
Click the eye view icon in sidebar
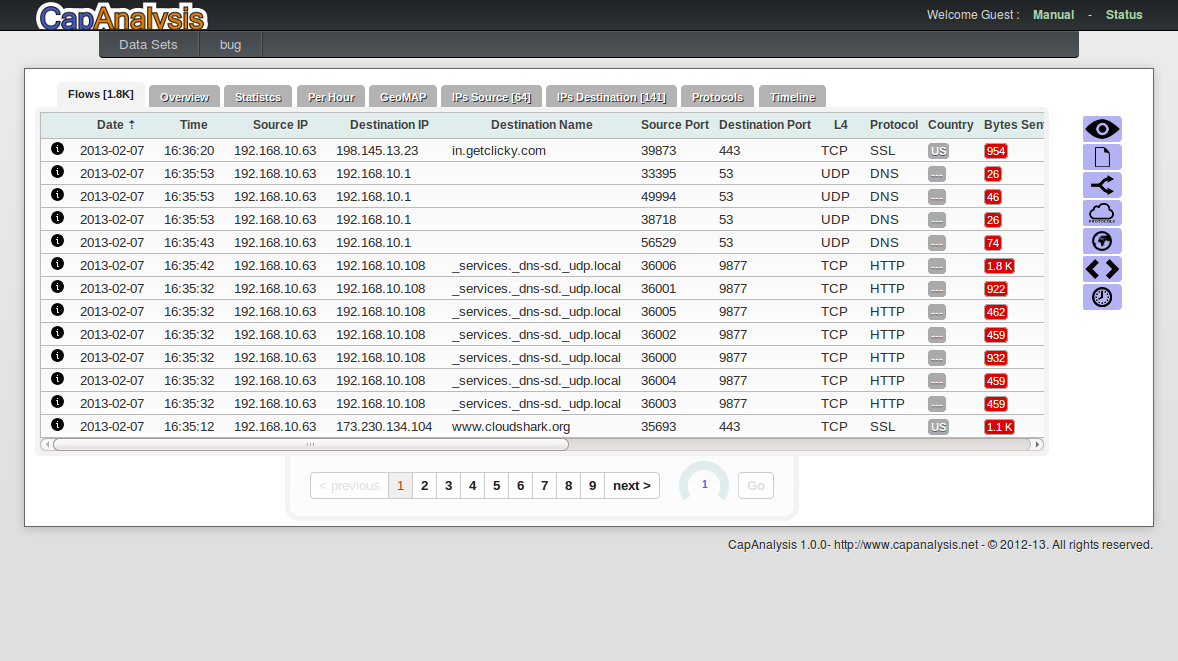click(1102, 129)
